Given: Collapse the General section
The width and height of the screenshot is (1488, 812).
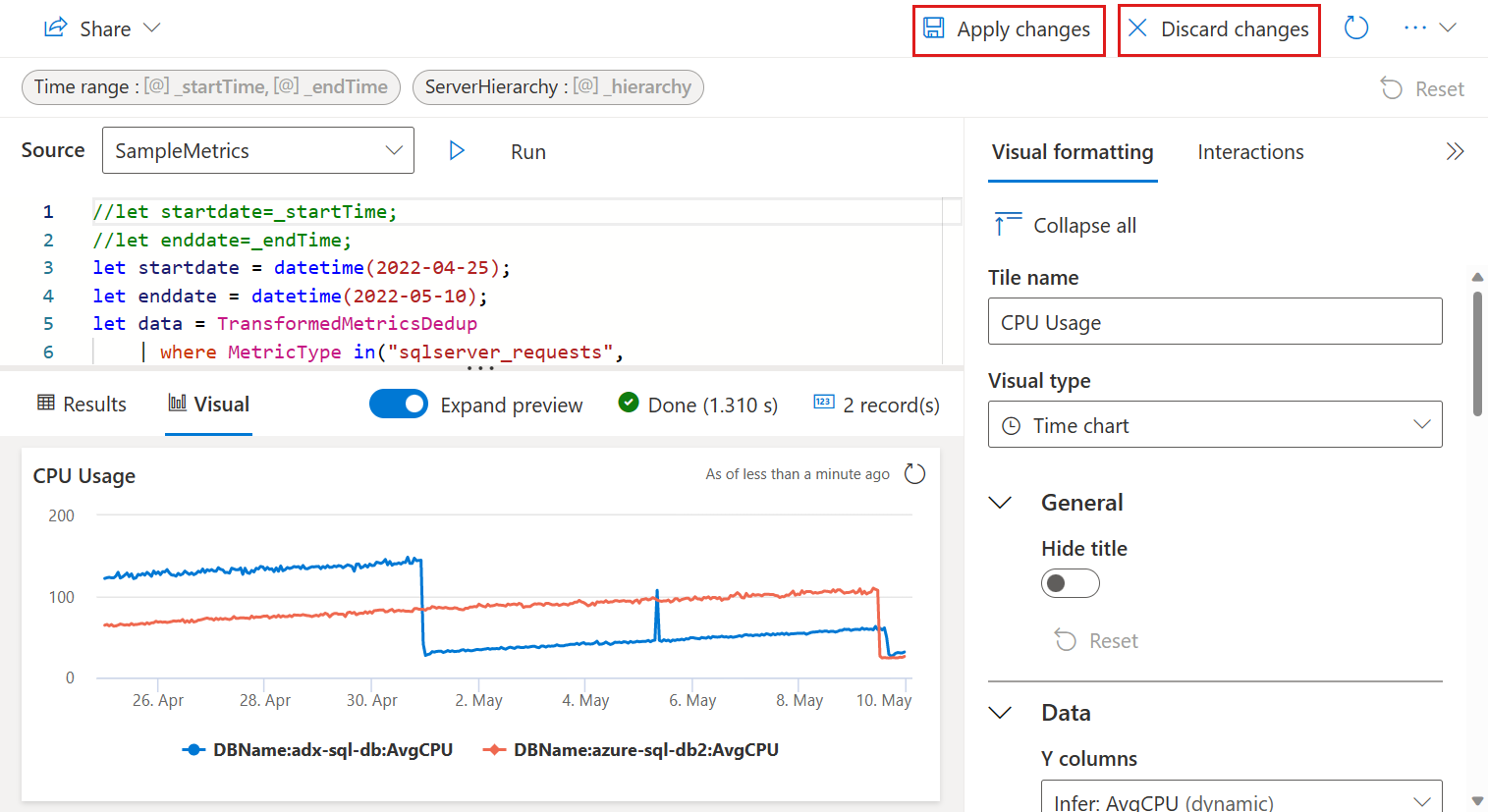Looking at the screenshot, I should click(1000, 503).
